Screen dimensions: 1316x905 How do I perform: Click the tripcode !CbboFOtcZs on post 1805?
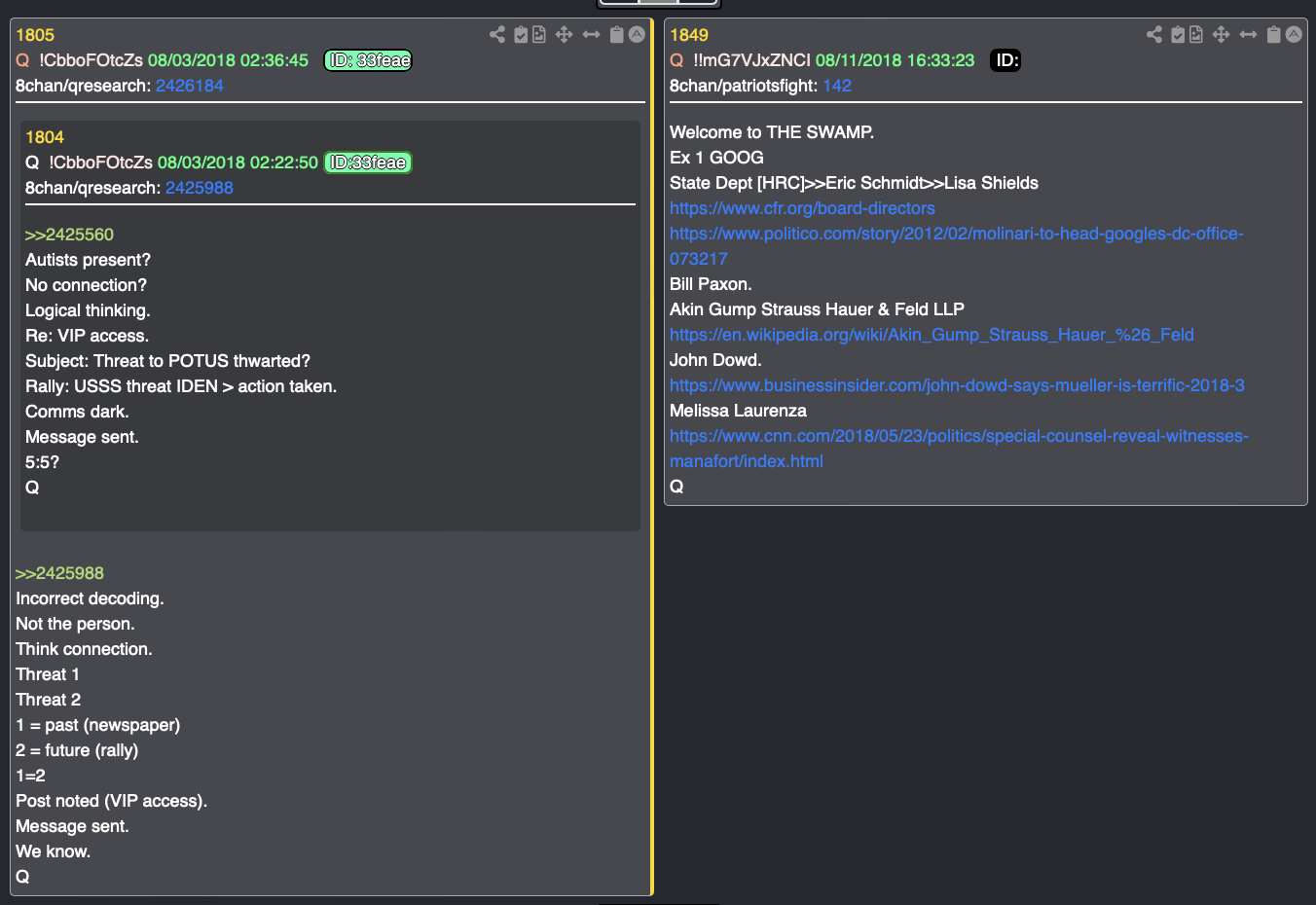coord(91,60)
